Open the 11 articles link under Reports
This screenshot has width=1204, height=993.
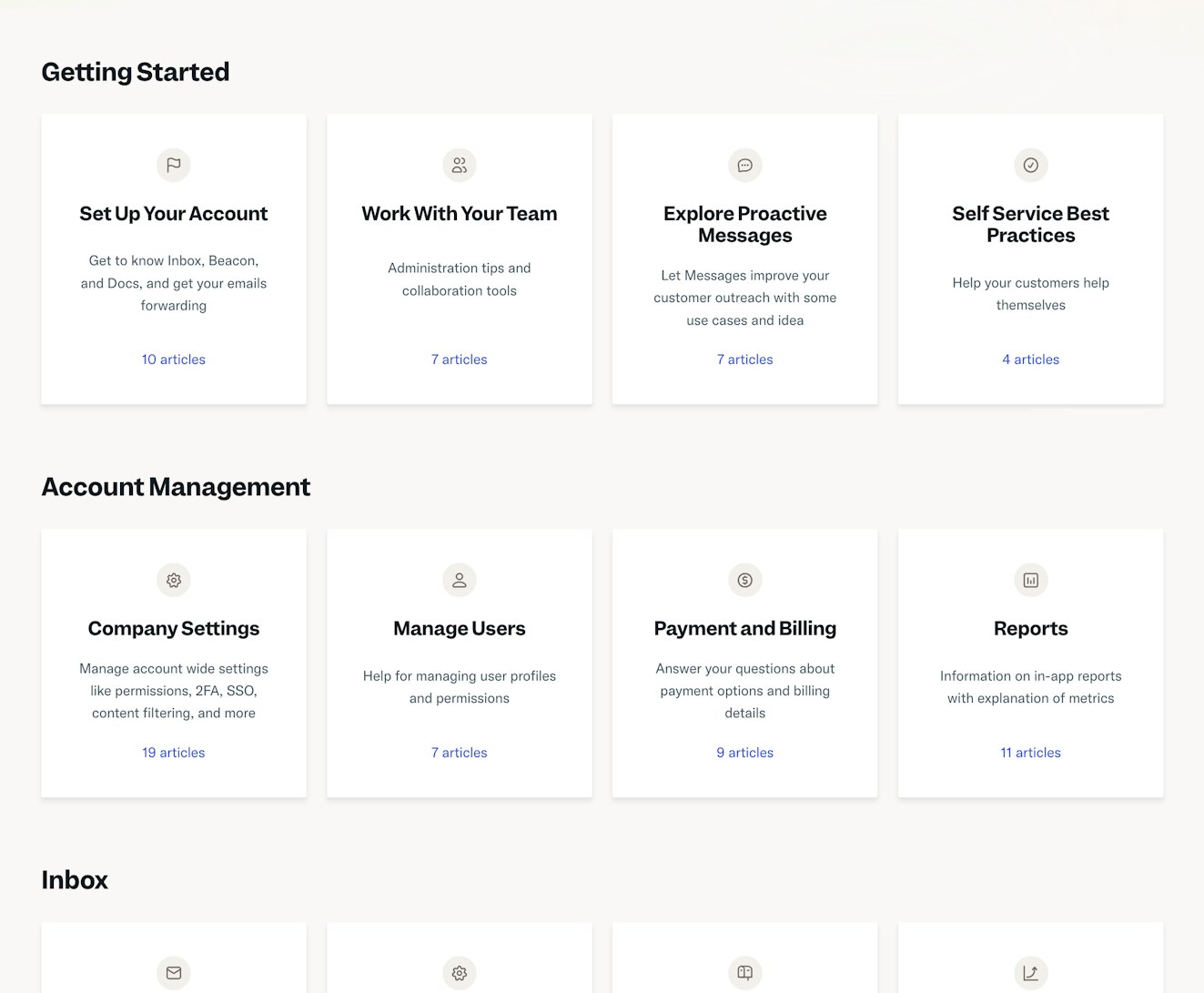[x=1031, y=753]
